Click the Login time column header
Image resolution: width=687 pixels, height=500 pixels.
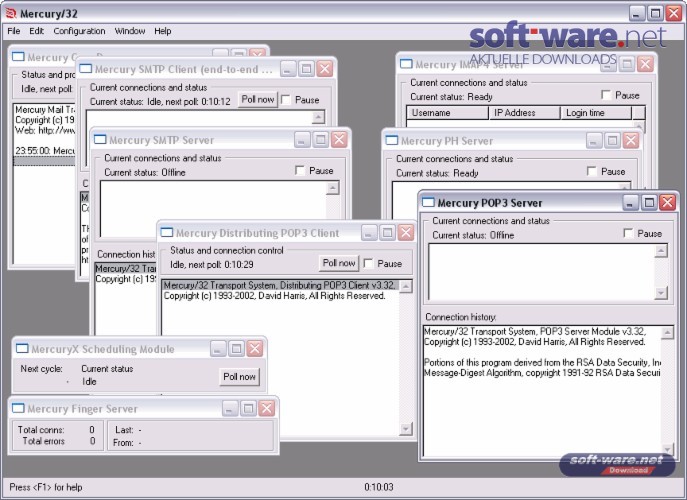point(596,113)
